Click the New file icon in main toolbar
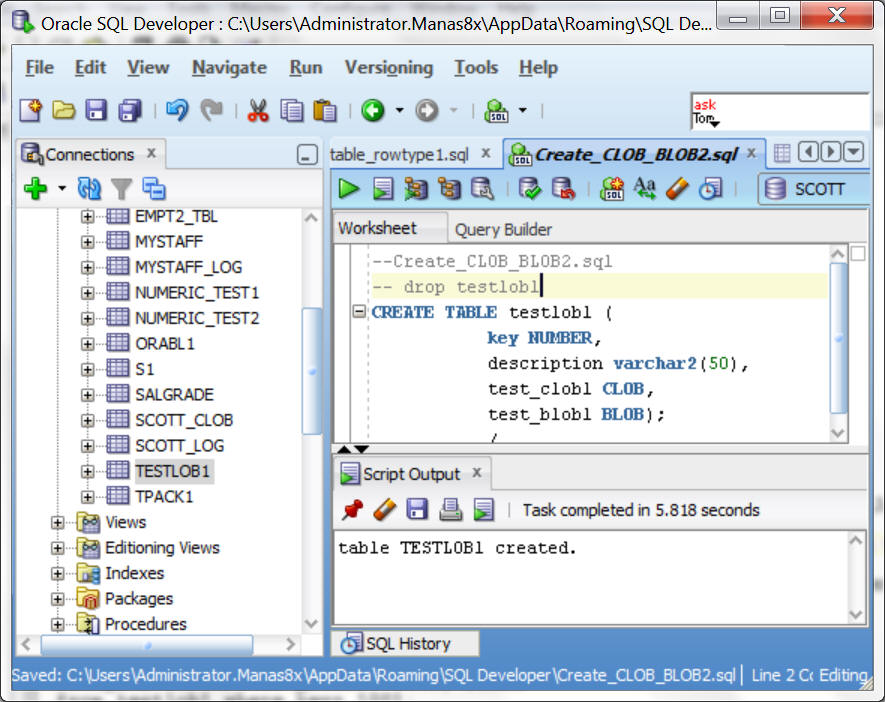This screenshot has width=885, height=702. (30, 110)
